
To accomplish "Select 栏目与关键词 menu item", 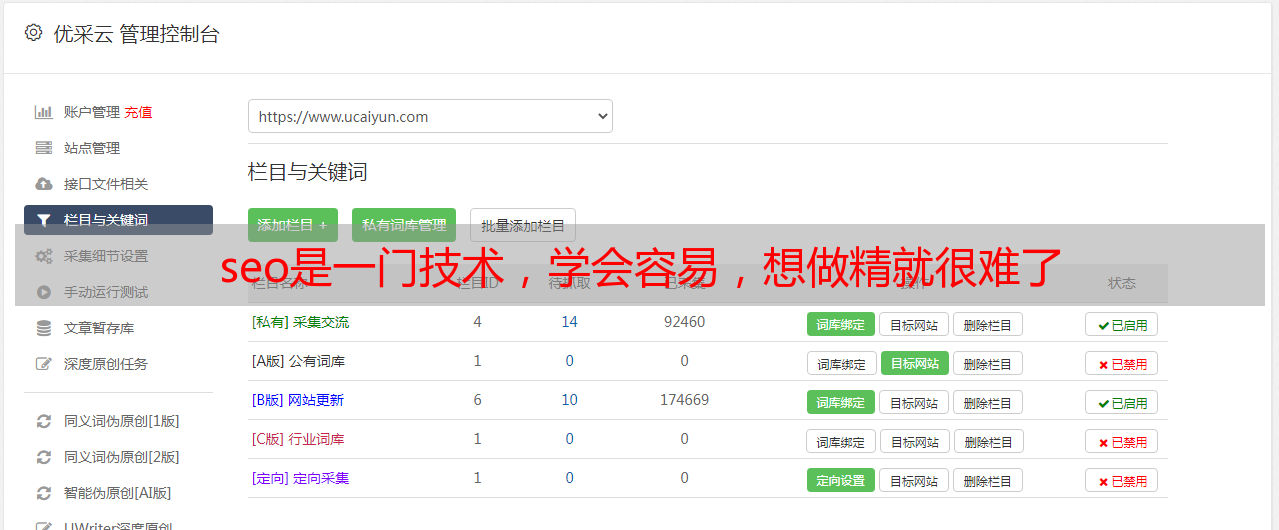I will (118, 220).
